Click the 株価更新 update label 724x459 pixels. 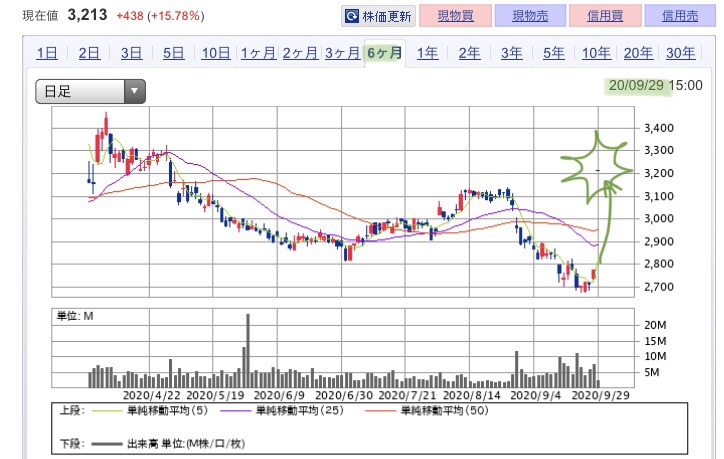coord(386,17)
